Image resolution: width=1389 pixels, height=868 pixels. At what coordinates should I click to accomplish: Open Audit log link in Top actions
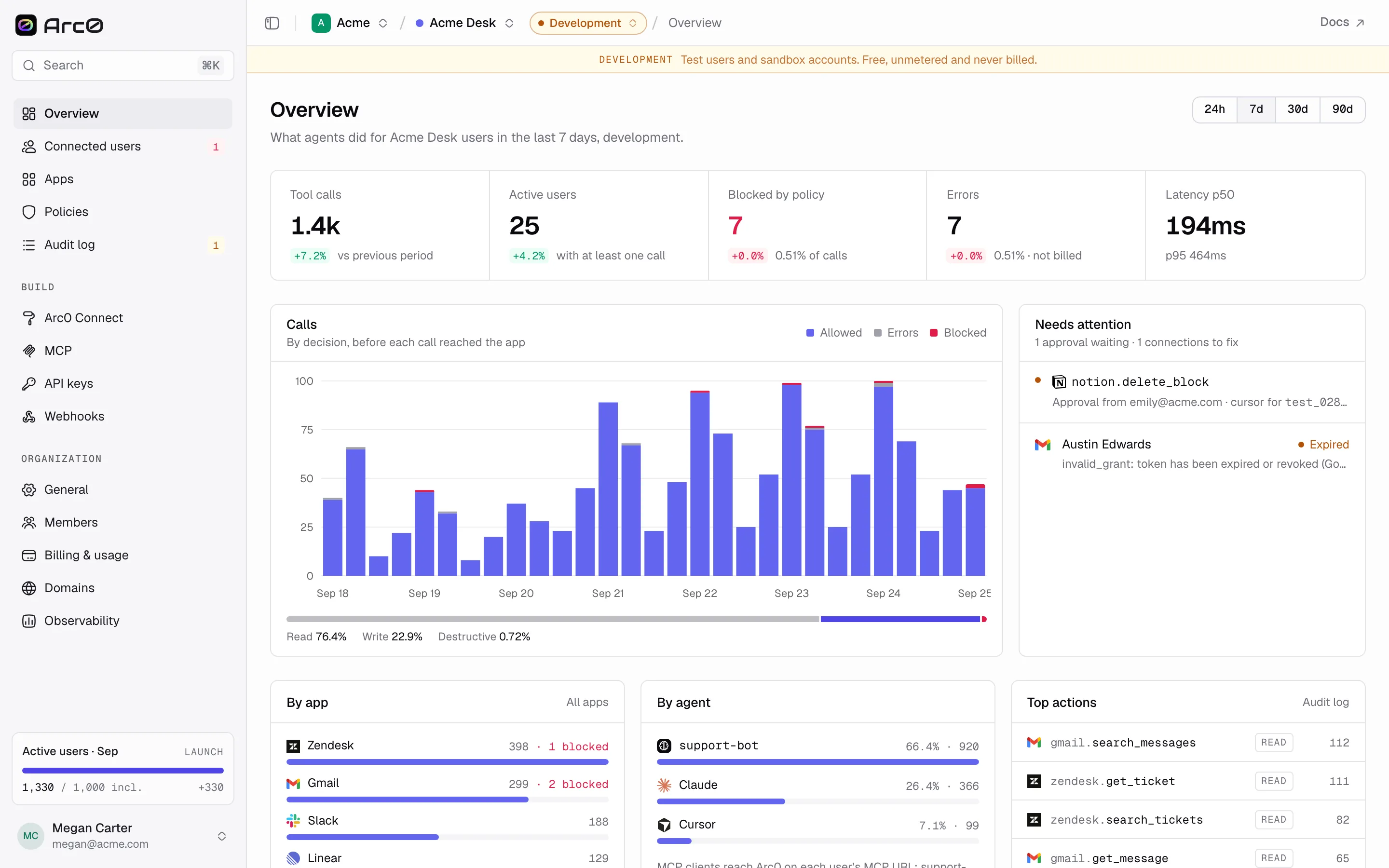tap(1325, 702)
